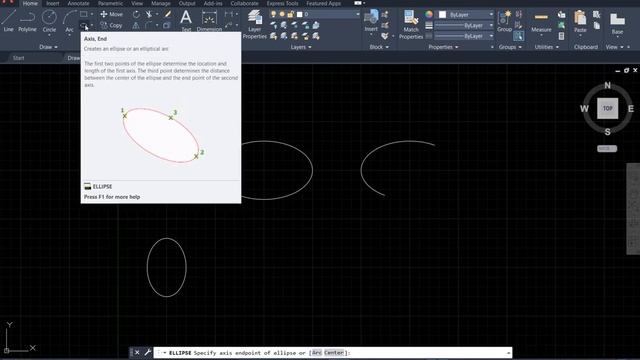Switch to the Collaborate ribbon tab
This screenshot has width=640, height=360.
[244, 3]
